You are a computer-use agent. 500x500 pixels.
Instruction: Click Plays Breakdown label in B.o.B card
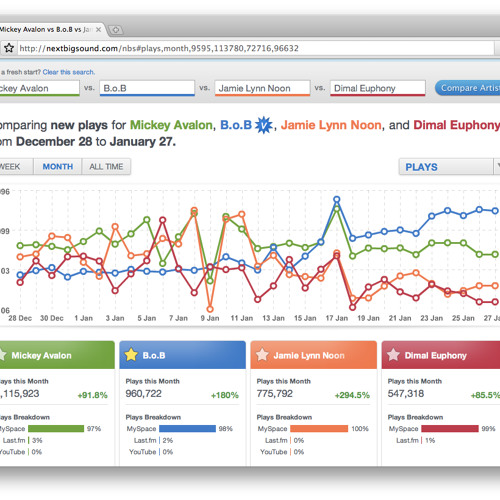[153, 417]
